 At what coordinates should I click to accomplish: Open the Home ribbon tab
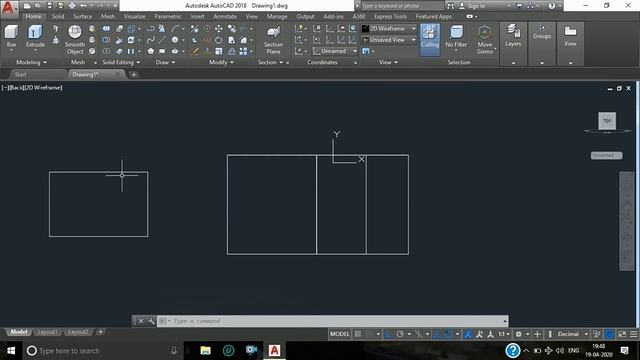click(x=33, y=16)
